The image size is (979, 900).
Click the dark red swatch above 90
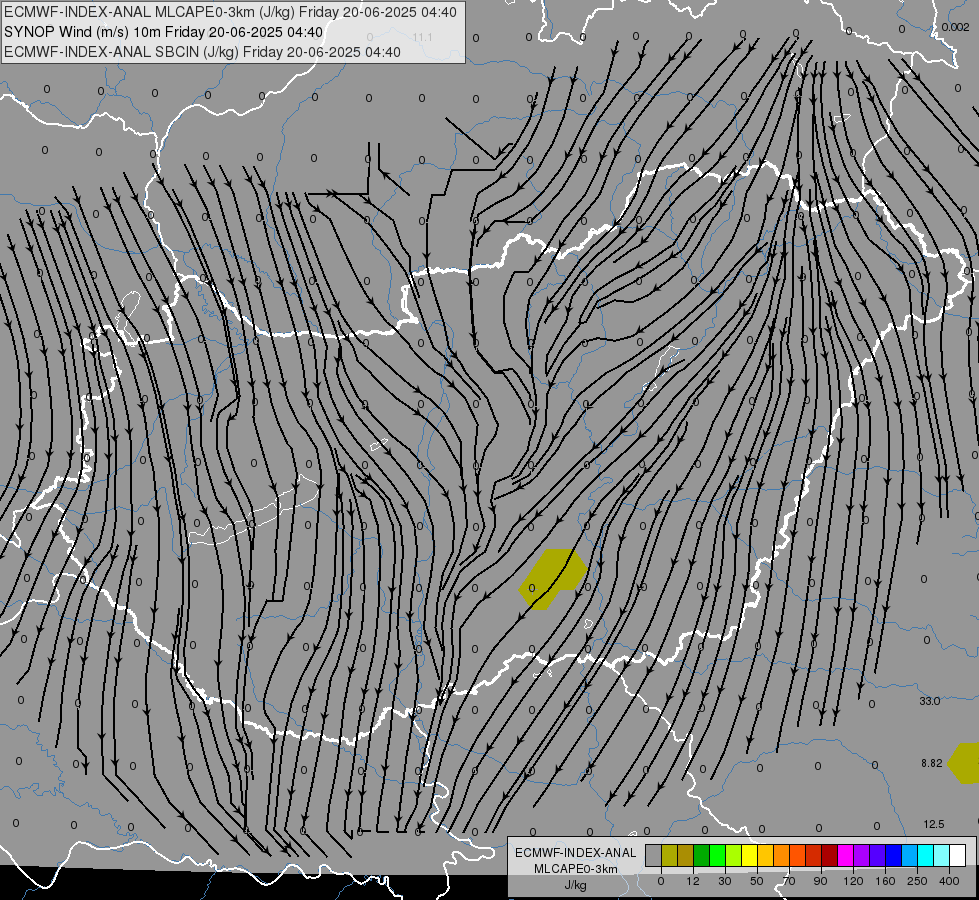pyautogui.click(x=830, y=855)
